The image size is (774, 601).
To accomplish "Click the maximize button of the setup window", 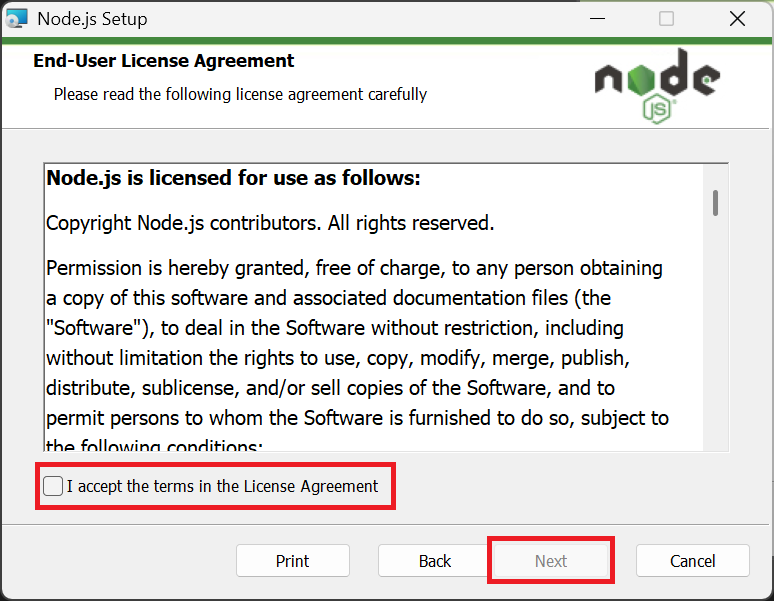I will coord(666,18).
